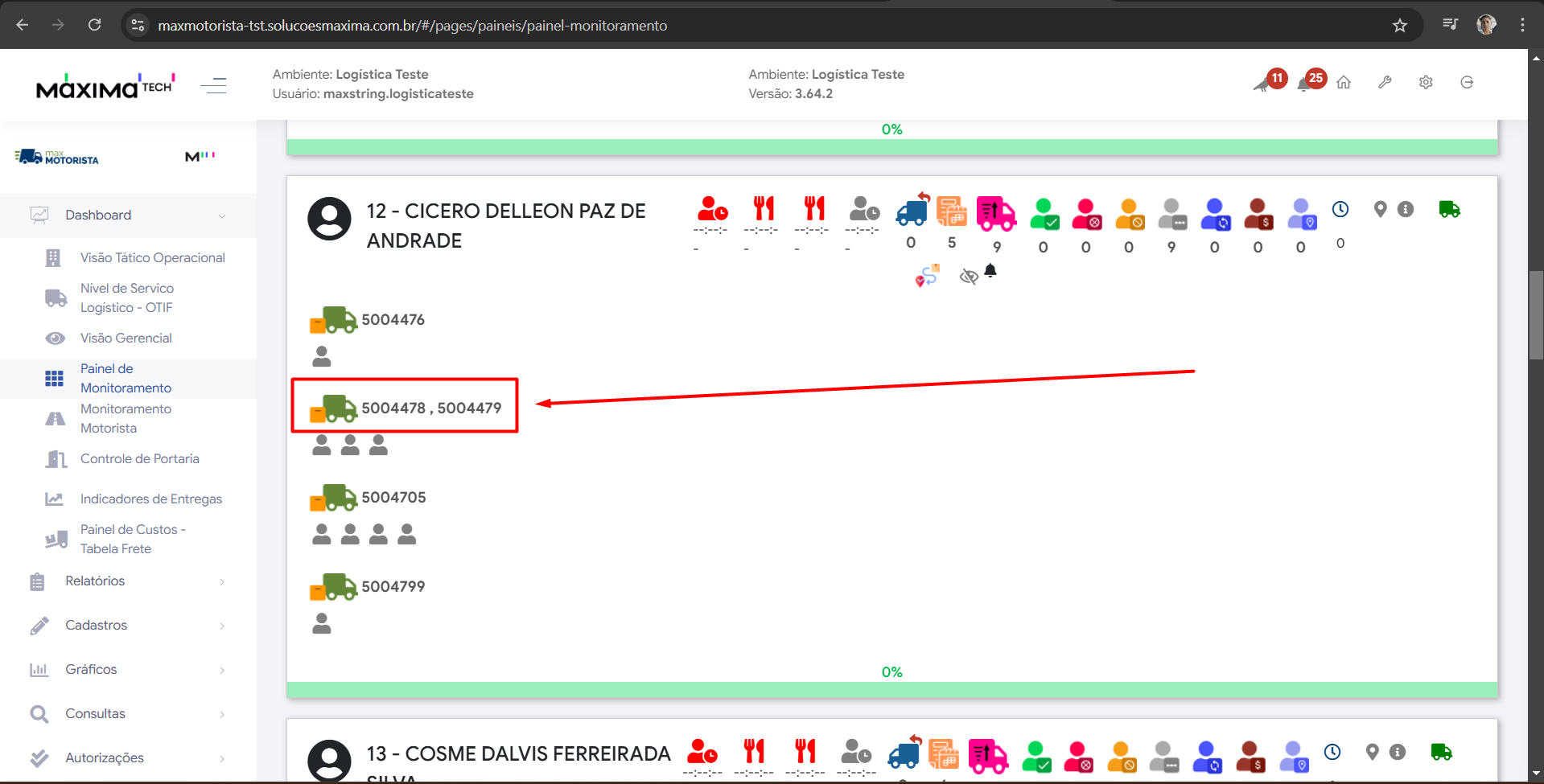
Task: Click the green user-check icon for Cicero
Action: [1044, 214]
